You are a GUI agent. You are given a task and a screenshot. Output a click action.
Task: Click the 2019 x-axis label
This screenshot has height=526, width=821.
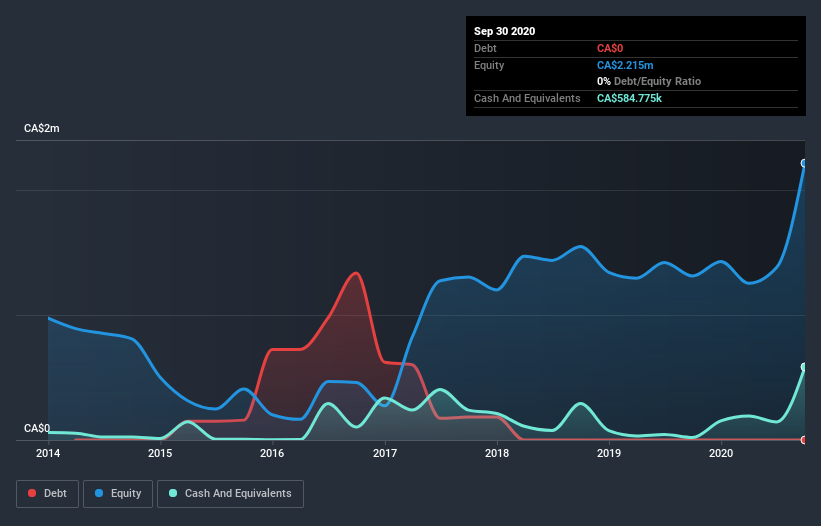click(609, 453)
